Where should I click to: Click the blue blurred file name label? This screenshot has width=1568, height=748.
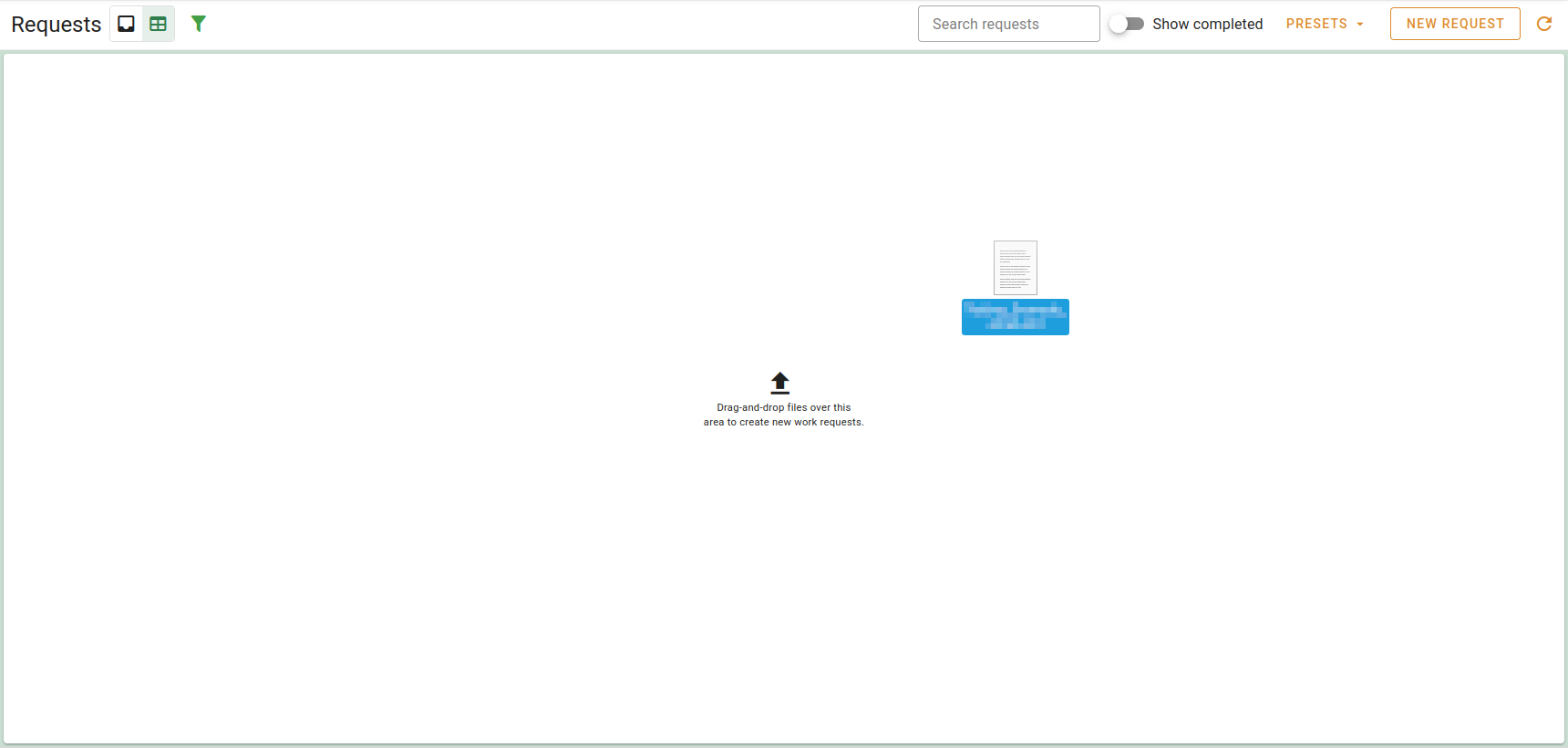pos(1015,317)
